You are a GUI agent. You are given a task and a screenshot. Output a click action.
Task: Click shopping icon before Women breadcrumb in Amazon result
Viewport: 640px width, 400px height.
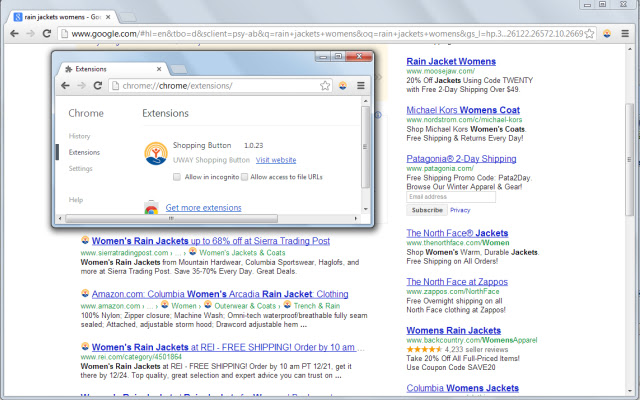pos(164,304)
